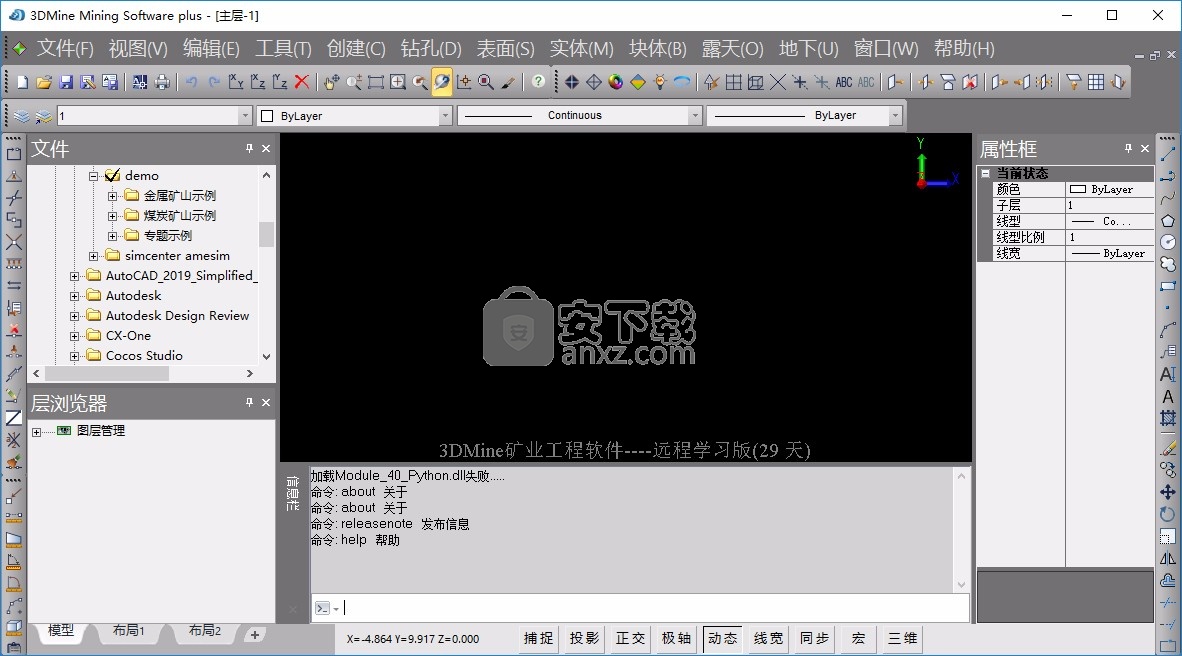Open the ByLayer lineweight dropdown
The height and width of the screenshot is (656, 1182).
(895, 115)
